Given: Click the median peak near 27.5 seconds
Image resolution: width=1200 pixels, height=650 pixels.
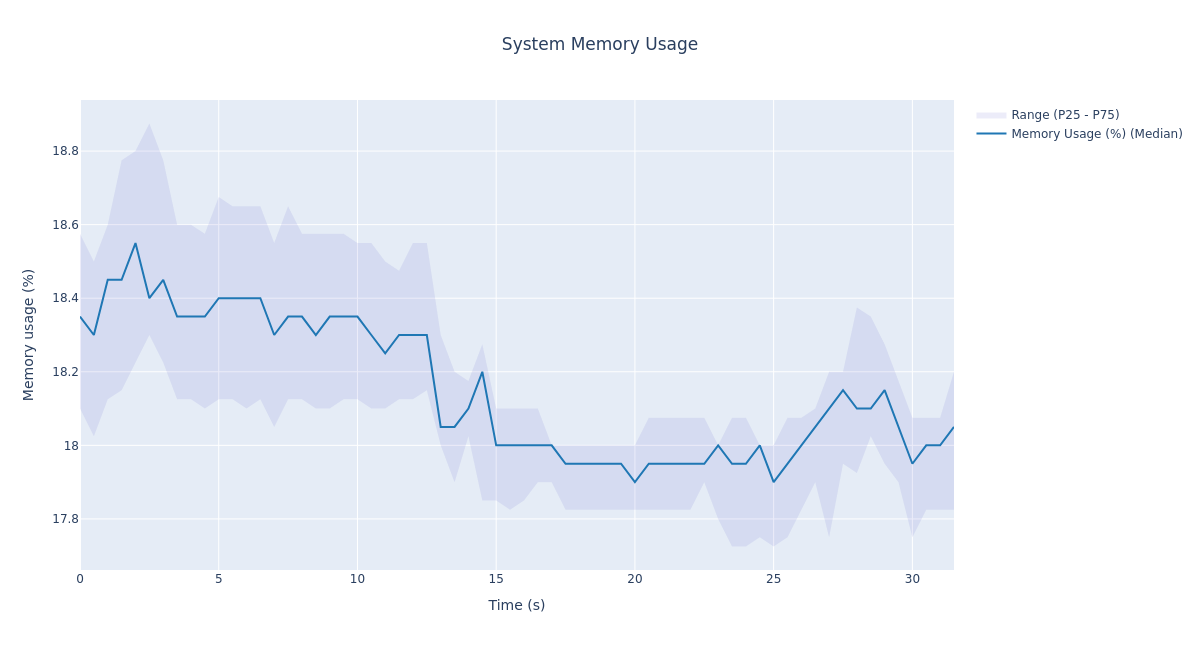Looking at the screenshot, I should pyautogui.click(x=843, y=390).
